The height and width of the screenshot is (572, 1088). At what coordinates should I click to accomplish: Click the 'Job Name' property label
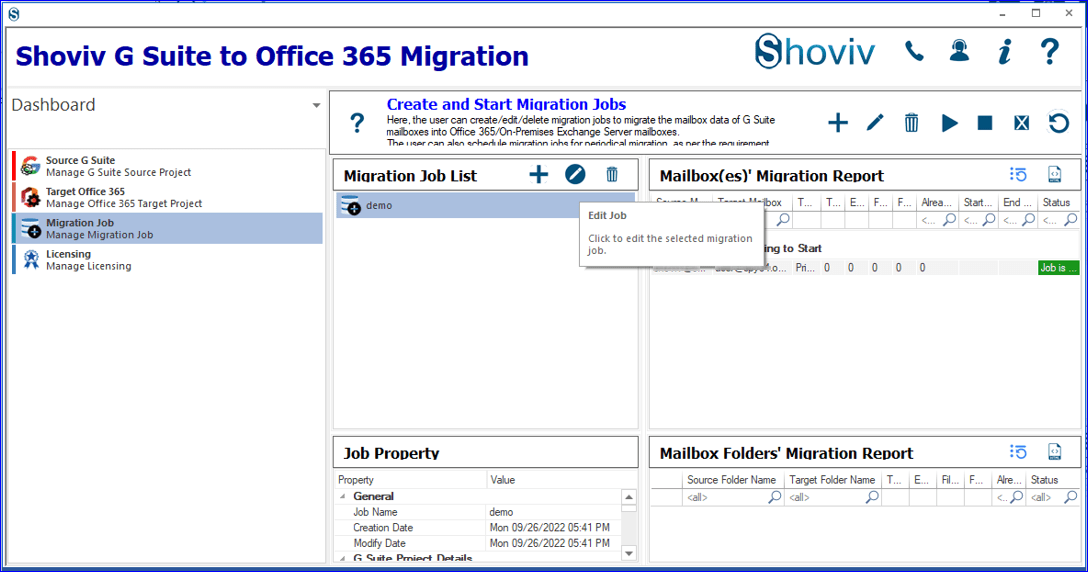tap(375, 512)
